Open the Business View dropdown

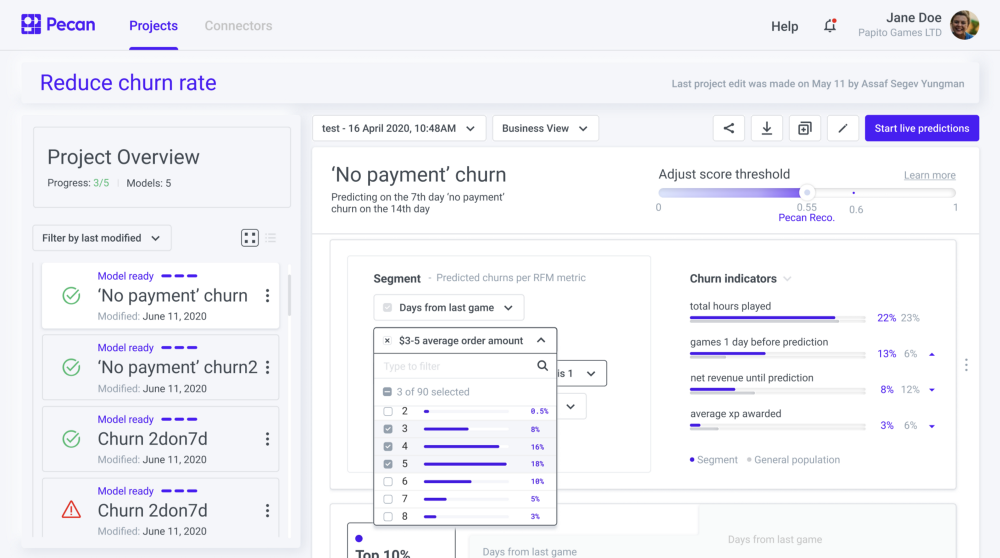(545, 128)
